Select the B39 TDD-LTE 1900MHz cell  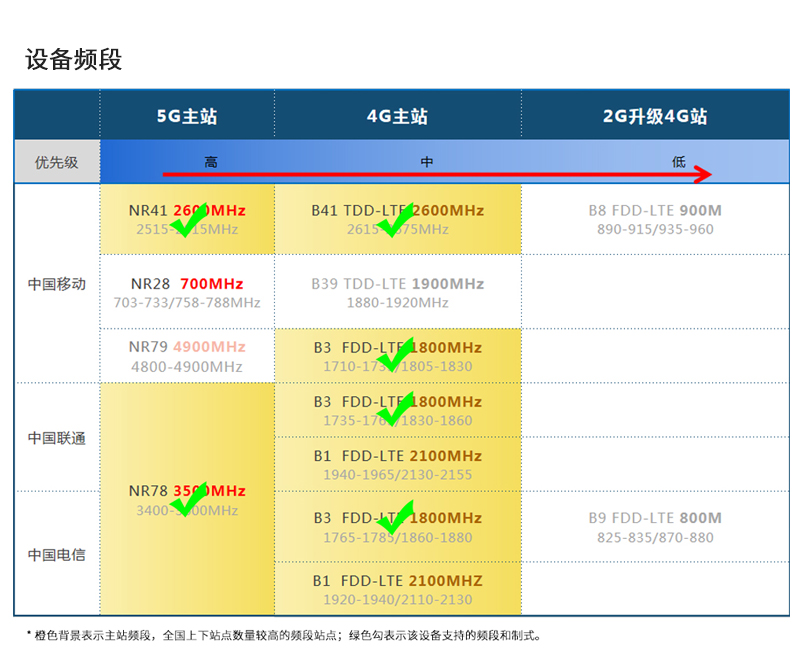click(397, 293)
